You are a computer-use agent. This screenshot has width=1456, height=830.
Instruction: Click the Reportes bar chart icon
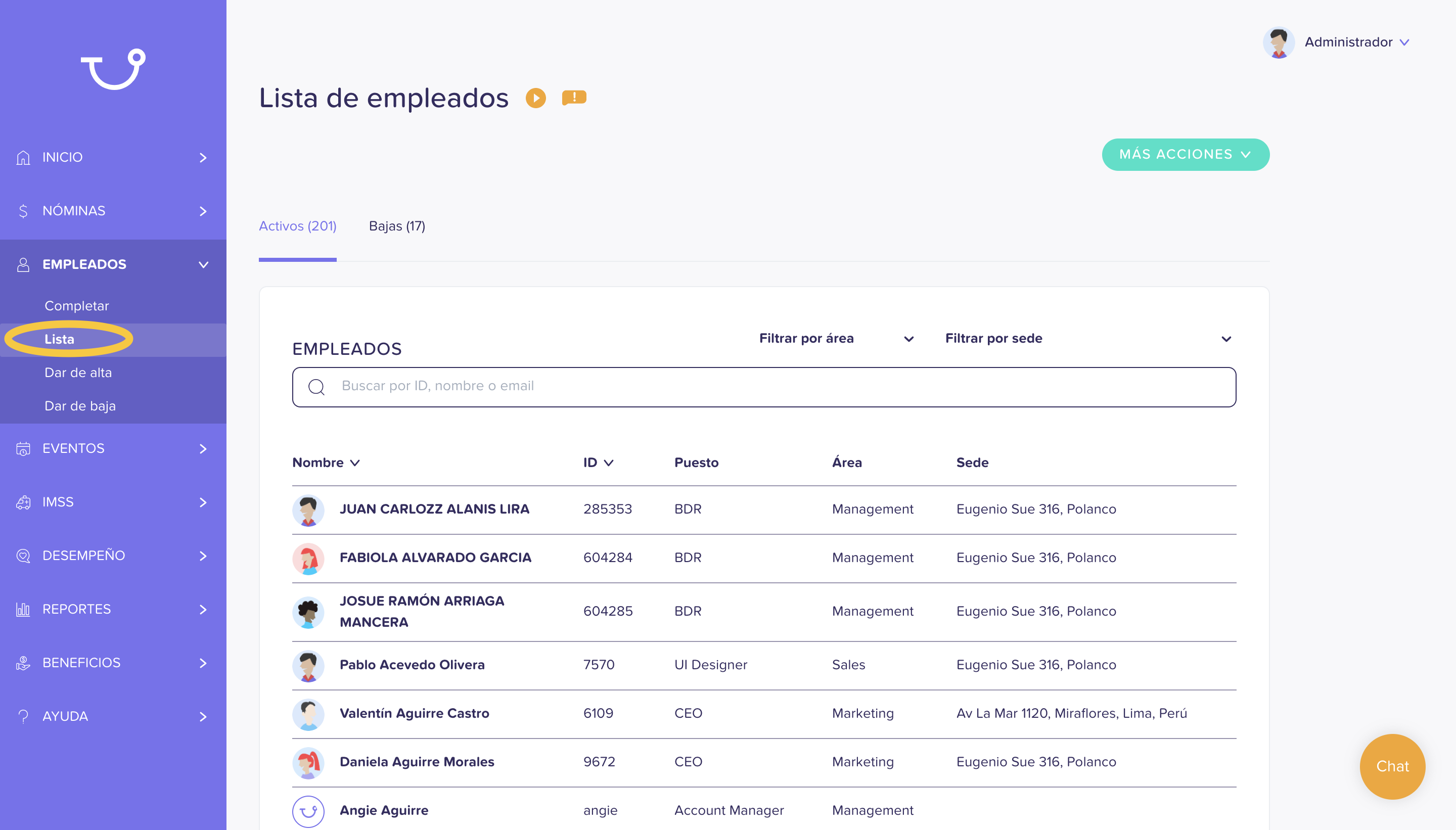[23, 610]
